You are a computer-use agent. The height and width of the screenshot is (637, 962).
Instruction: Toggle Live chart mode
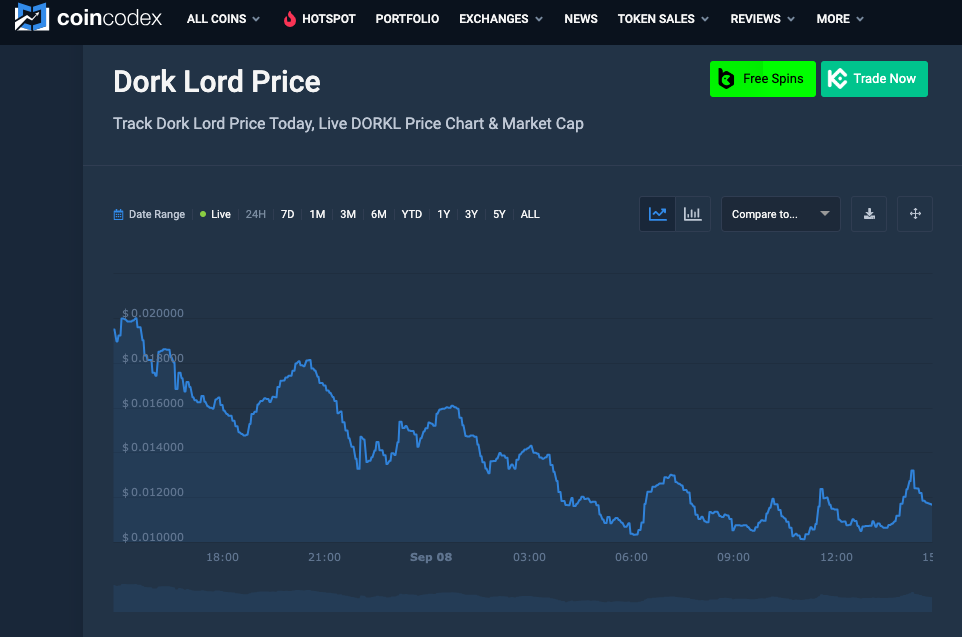215,215
